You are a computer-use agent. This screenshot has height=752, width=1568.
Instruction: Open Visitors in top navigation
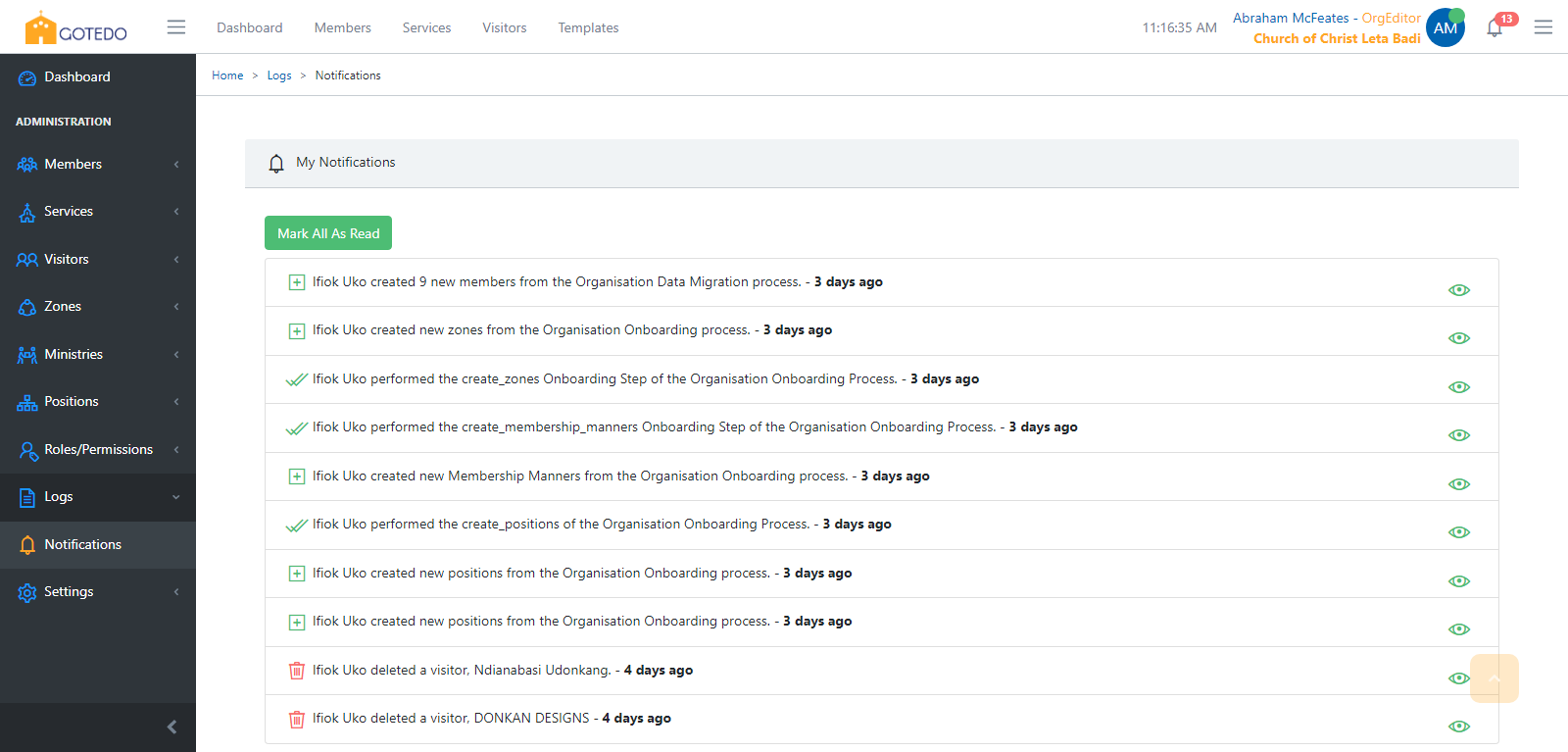tap(504, 27)
